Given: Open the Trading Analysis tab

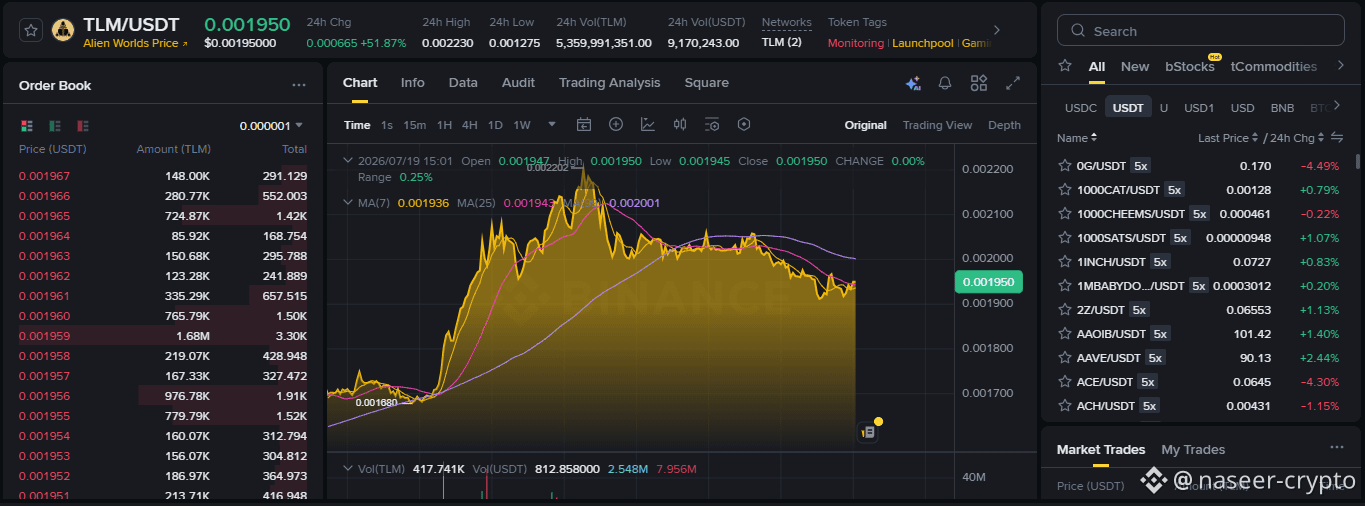Looking at the screenshot, I should tap(609, 83).
